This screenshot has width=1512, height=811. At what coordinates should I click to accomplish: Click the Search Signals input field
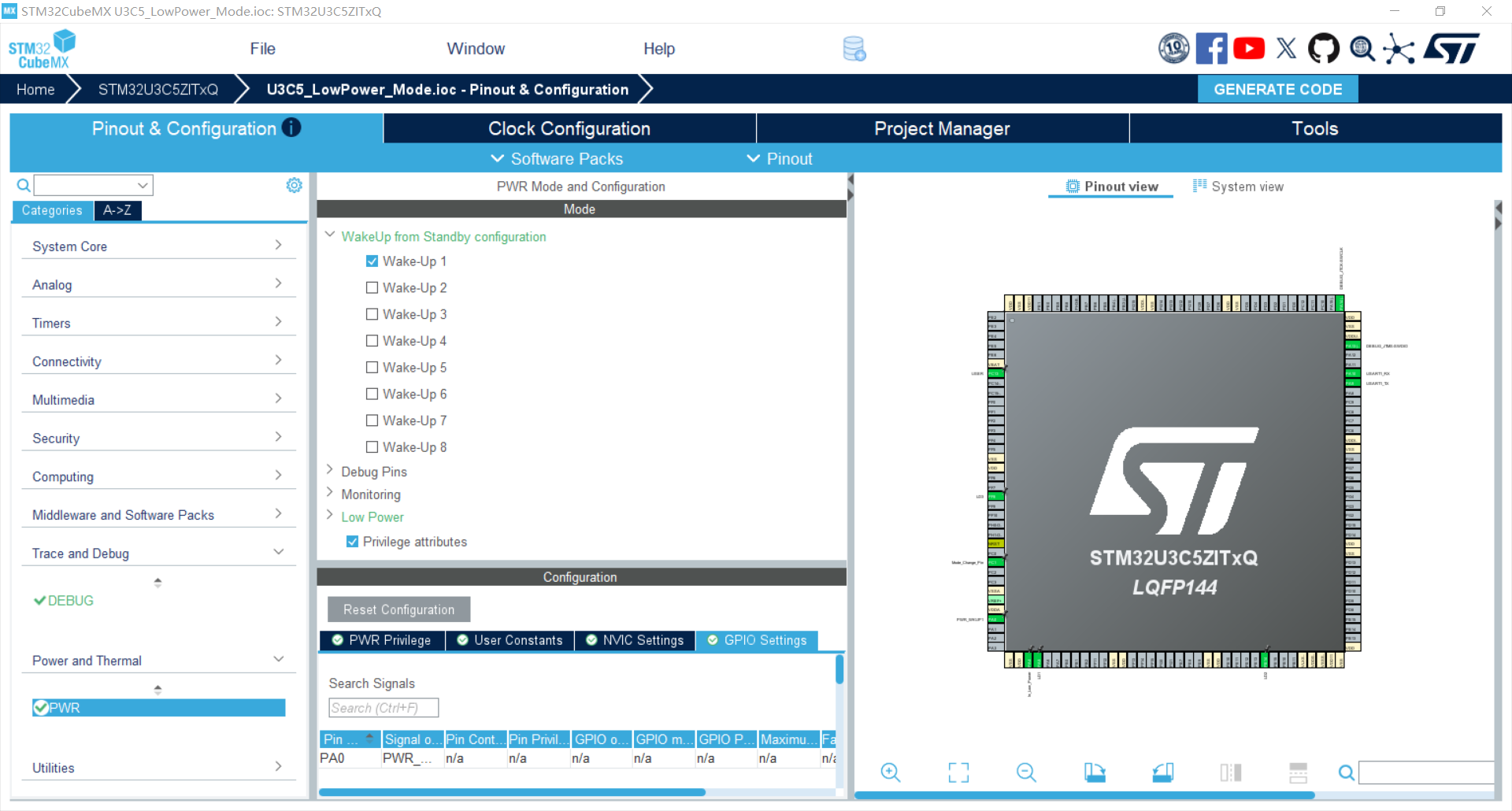(x=384, y=708)
